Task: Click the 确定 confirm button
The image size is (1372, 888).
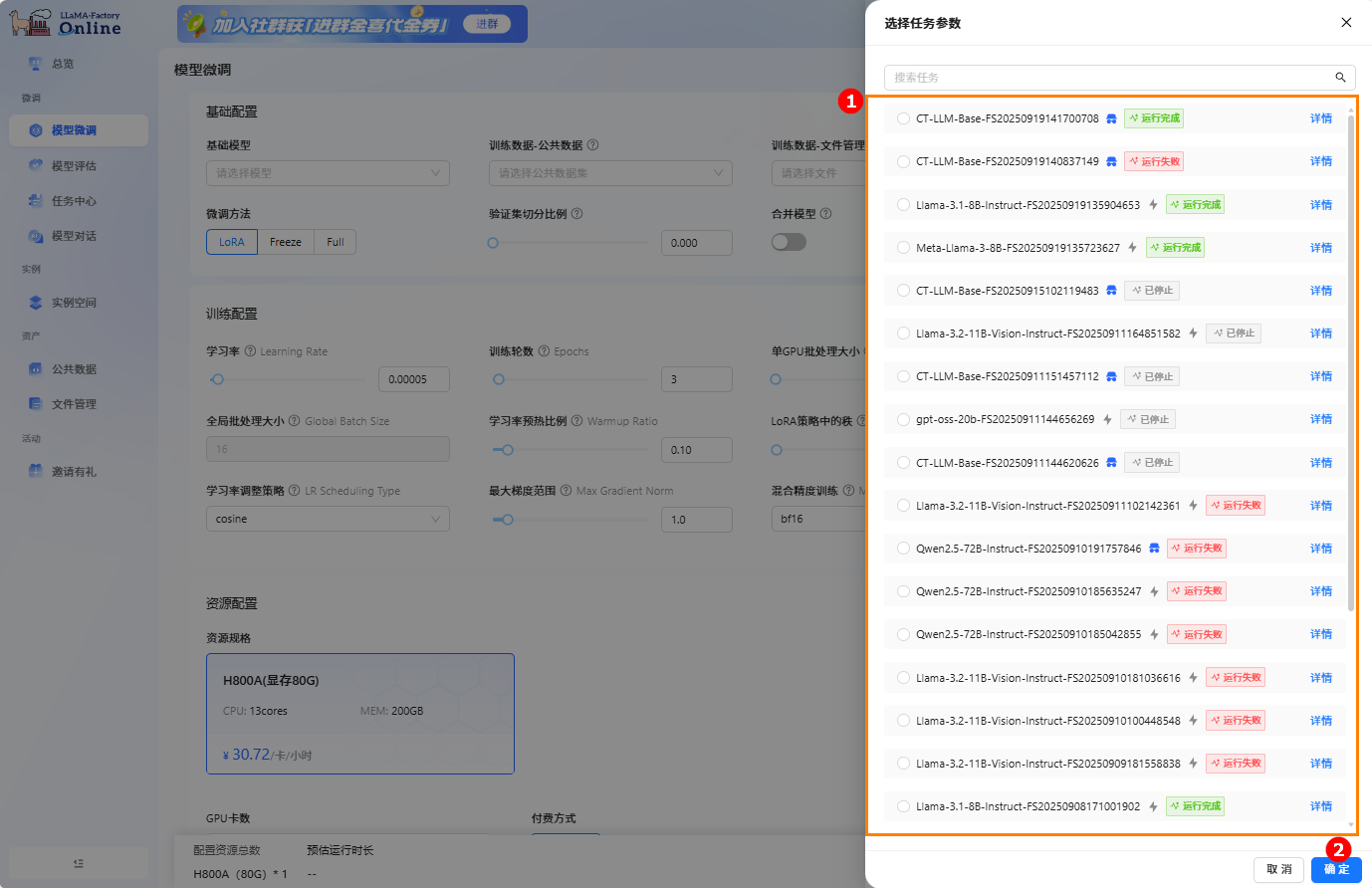Action: pyautogui.click(x=1335, y=869)
